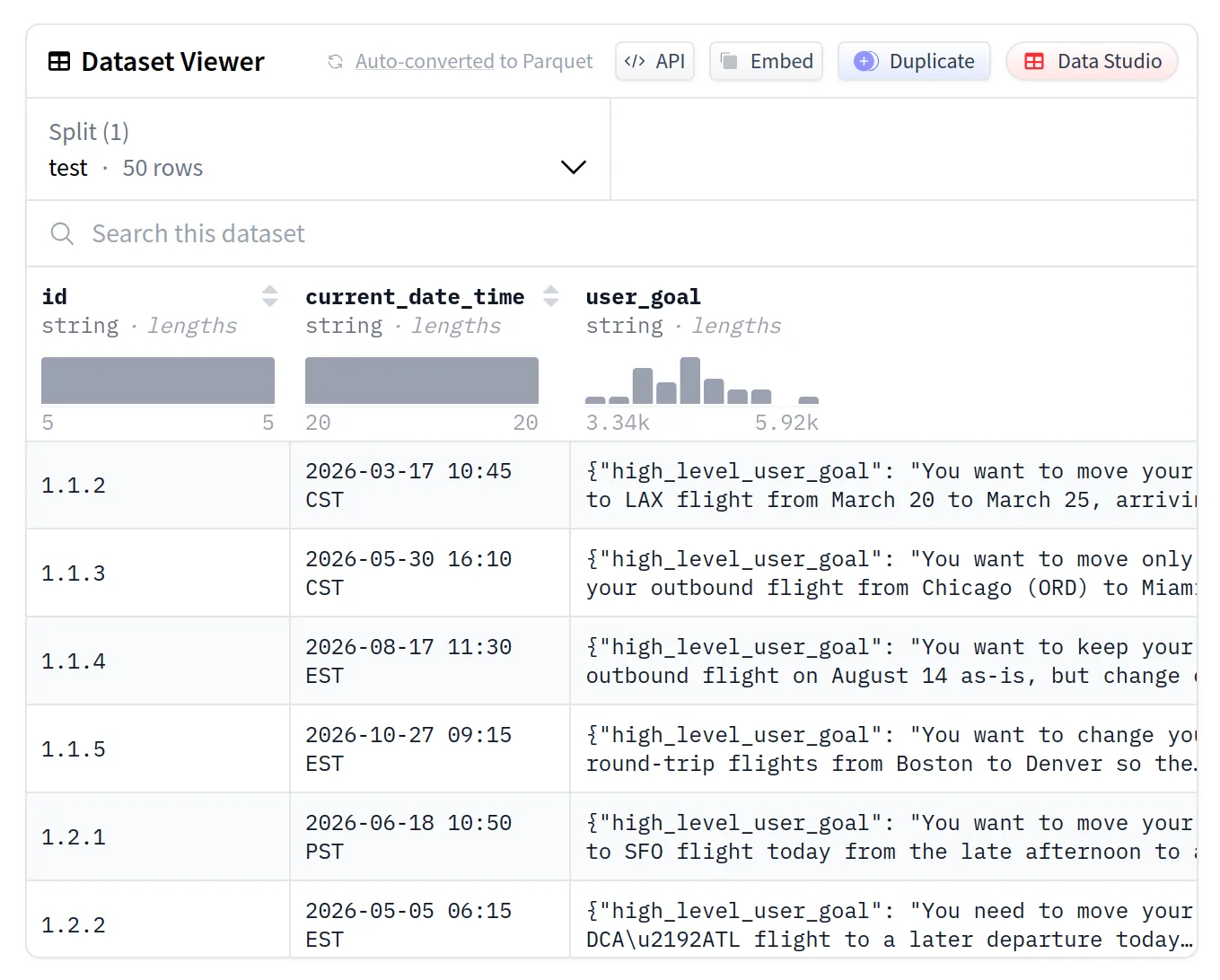The height and width of the screenshot is (980, 1220).
Task: Toggle sorting on the current_date_time column
Action: click(550, 295)
